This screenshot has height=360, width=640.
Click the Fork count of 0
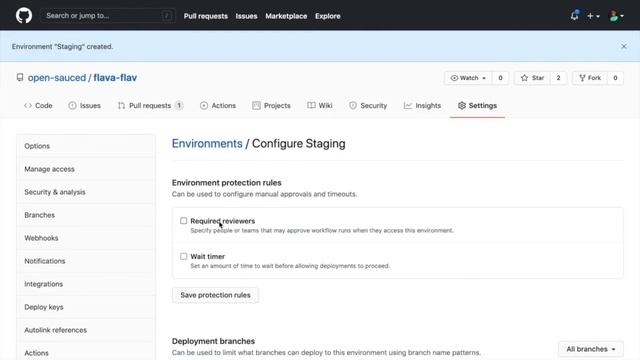[615, 78]
